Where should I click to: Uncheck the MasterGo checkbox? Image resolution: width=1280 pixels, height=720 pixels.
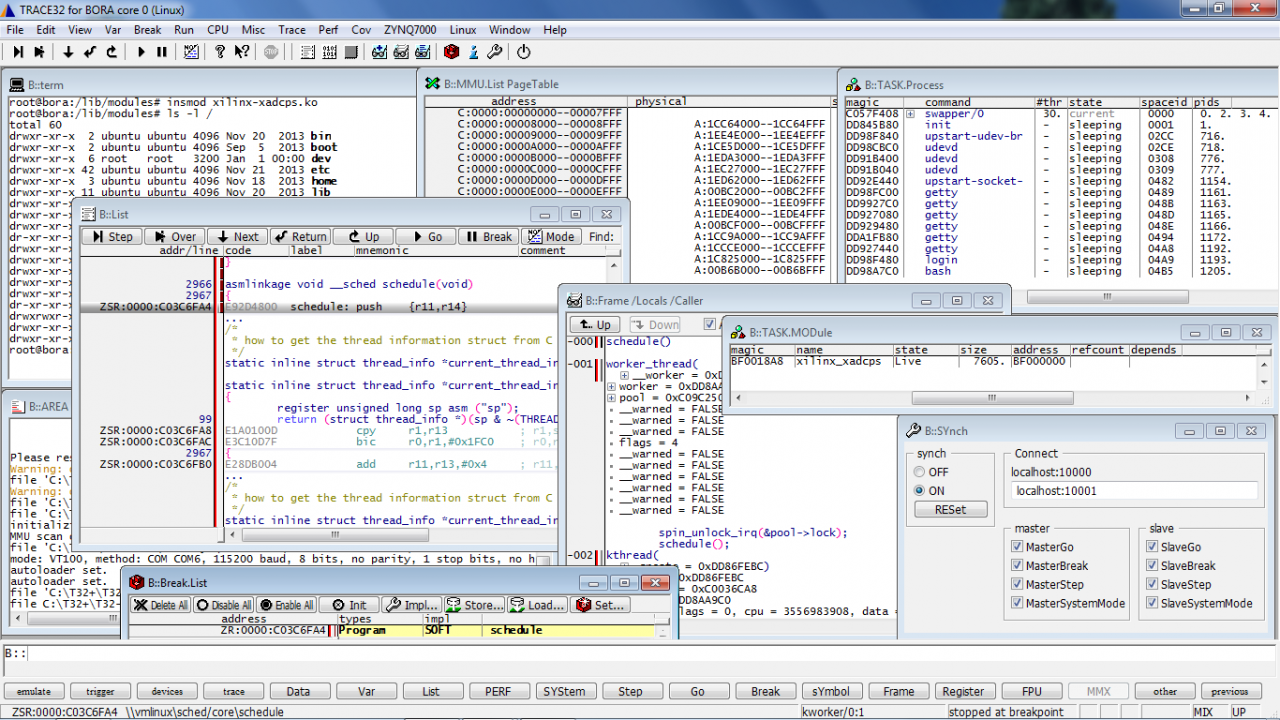[1017, 547]
